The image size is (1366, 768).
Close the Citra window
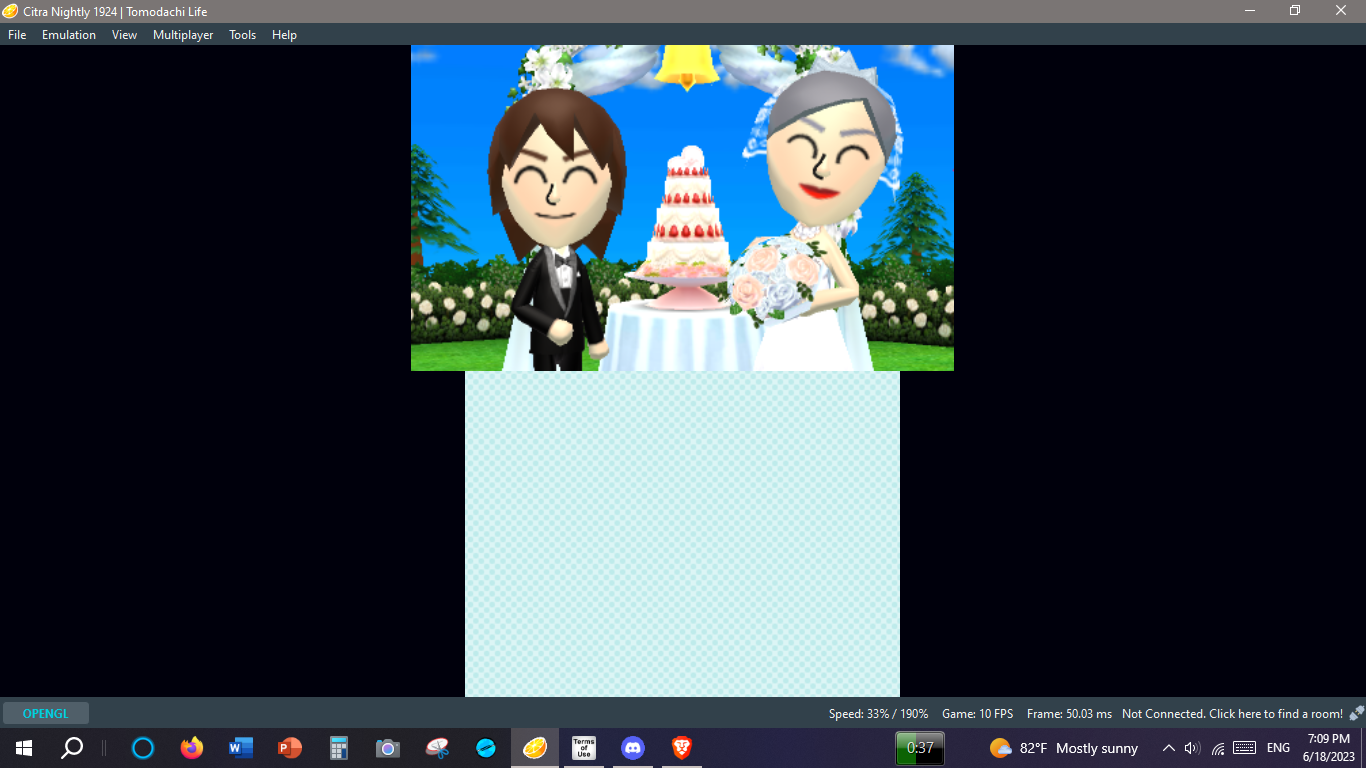[x=1342, y=11]
